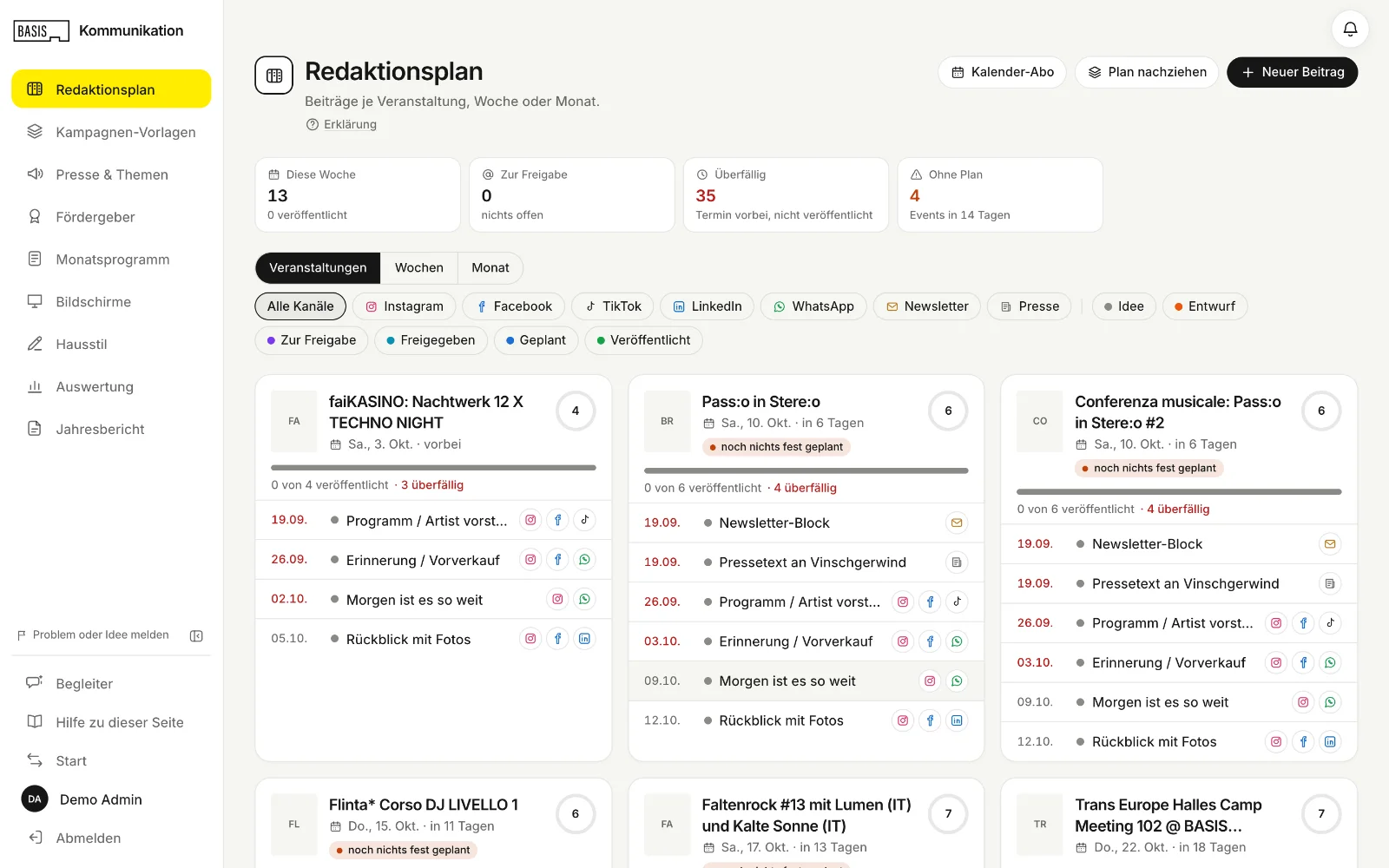Filter by Zur Freigabe status
The height and width of the screenshot is (868, 1389).
312,340
